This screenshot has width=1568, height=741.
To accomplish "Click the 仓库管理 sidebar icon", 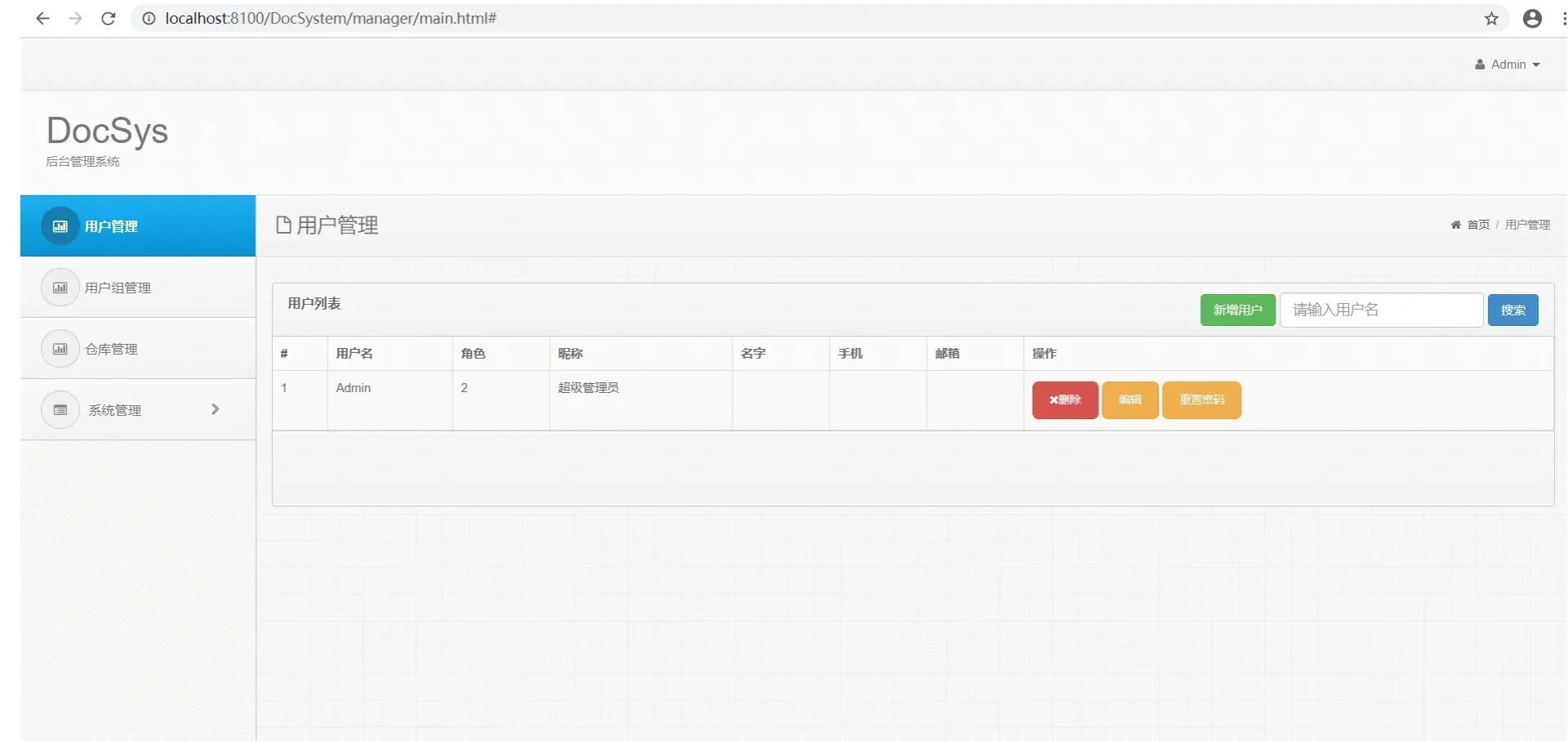I will pyautogui.click(x=60, y=349).
